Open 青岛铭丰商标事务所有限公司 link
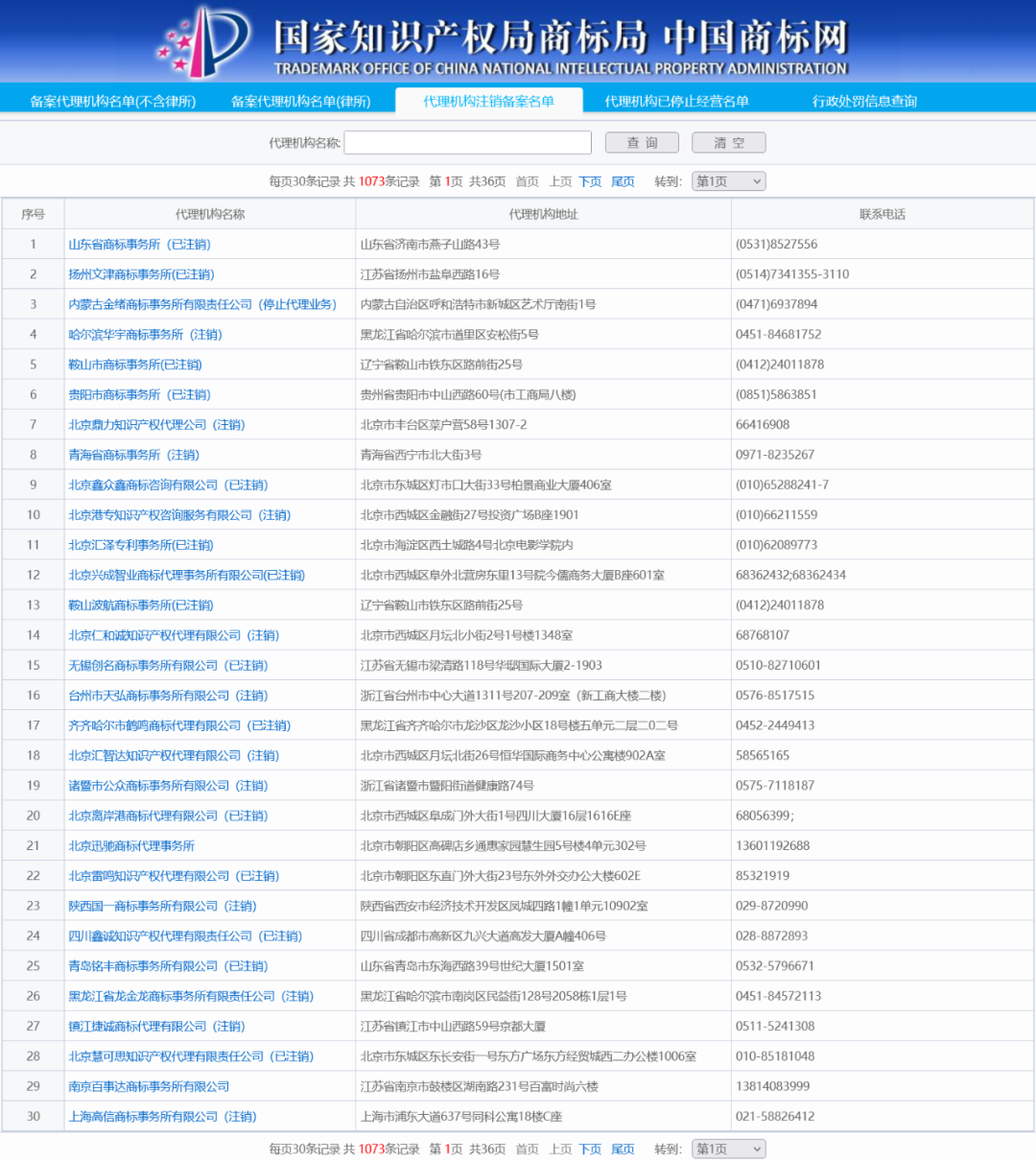The height and width of the screenshot is (1161, 1036). pyautogui.click(x=168, y=966)
